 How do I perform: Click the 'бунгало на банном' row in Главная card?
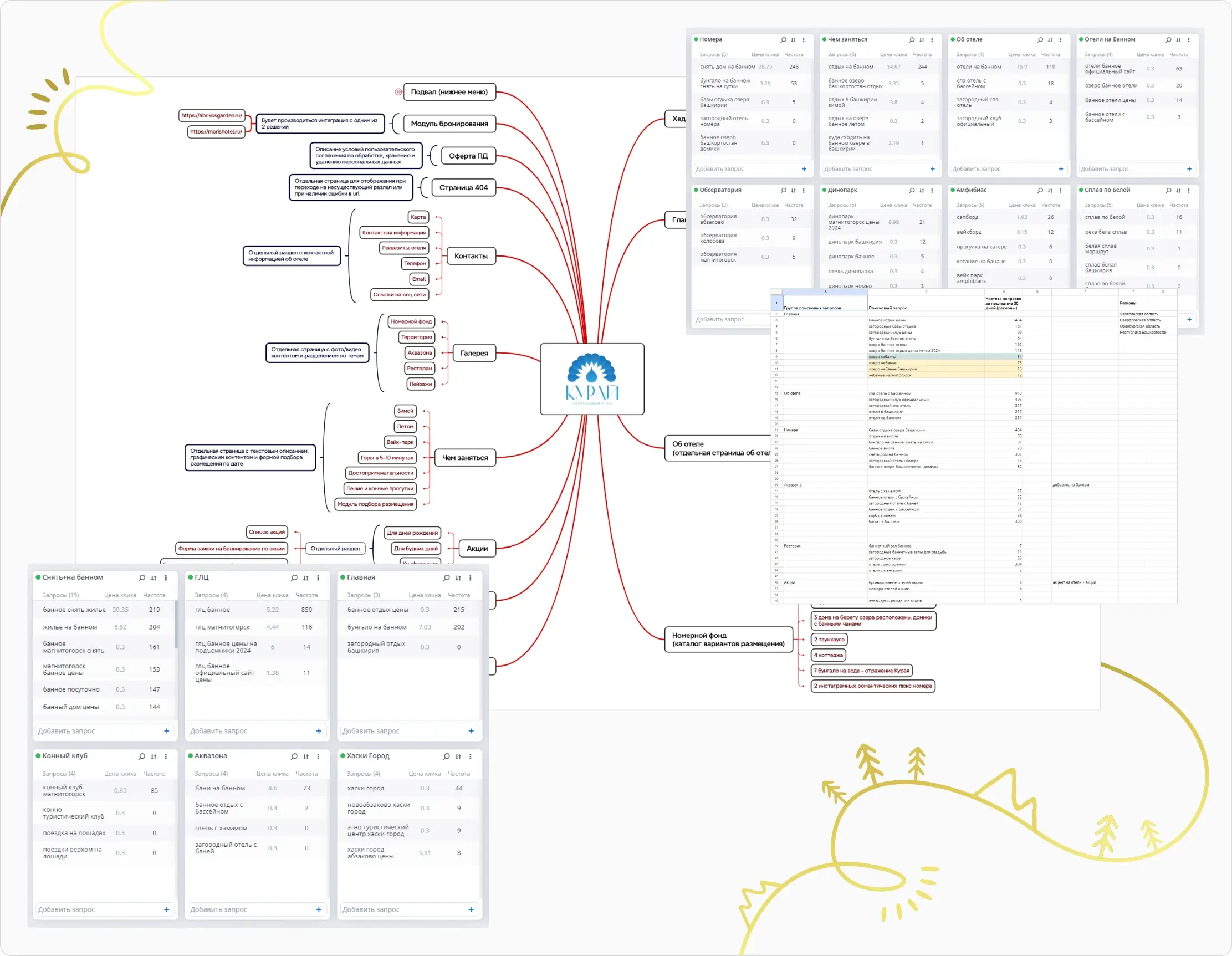coord(410,628)
